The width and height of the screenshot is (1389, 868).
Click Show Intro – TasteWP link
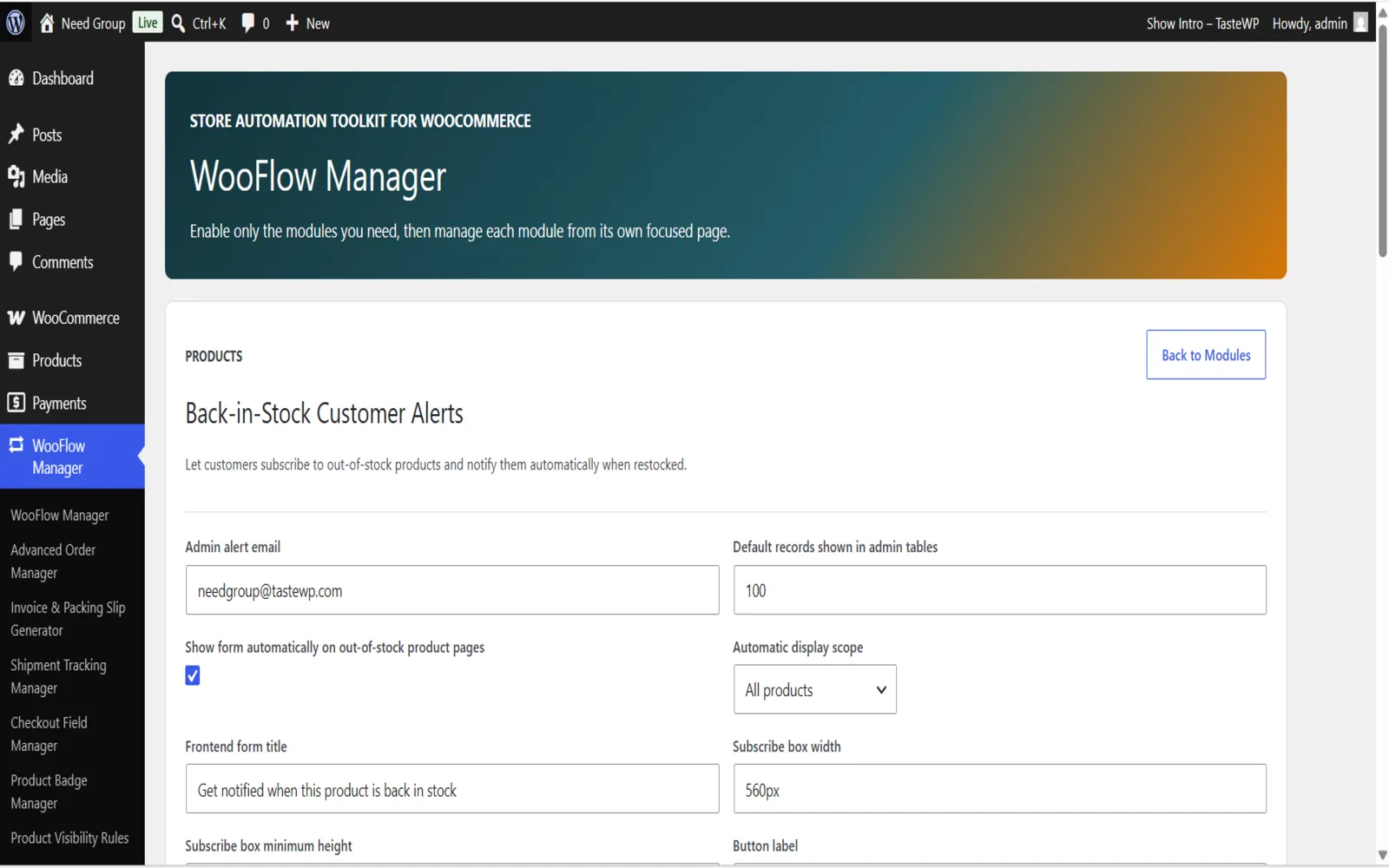click(x=1202, y=23)
